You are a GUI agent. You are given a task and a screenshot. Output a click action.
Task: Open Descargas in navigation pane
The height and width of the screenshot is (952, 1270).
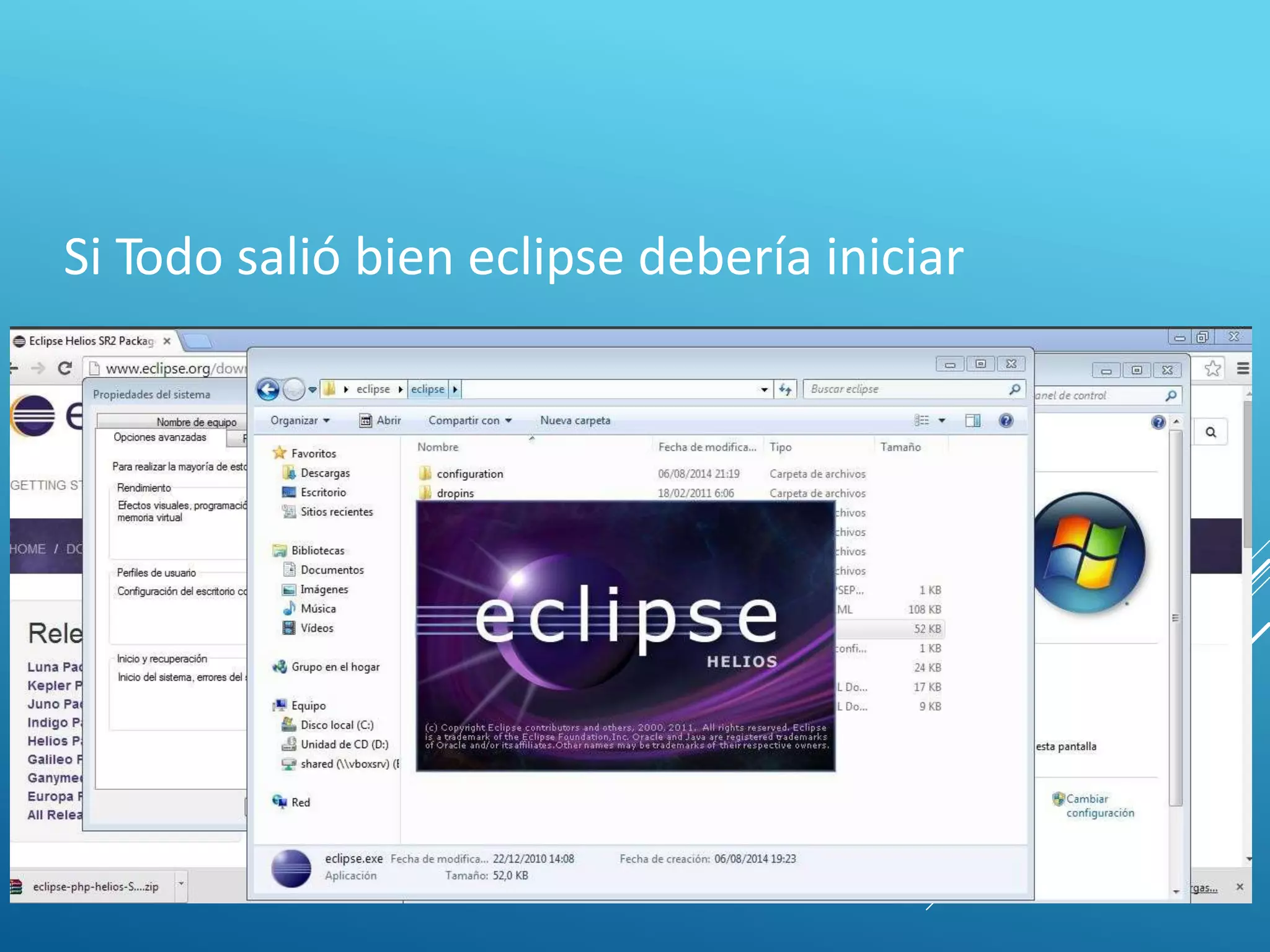[x=317, y=473]
